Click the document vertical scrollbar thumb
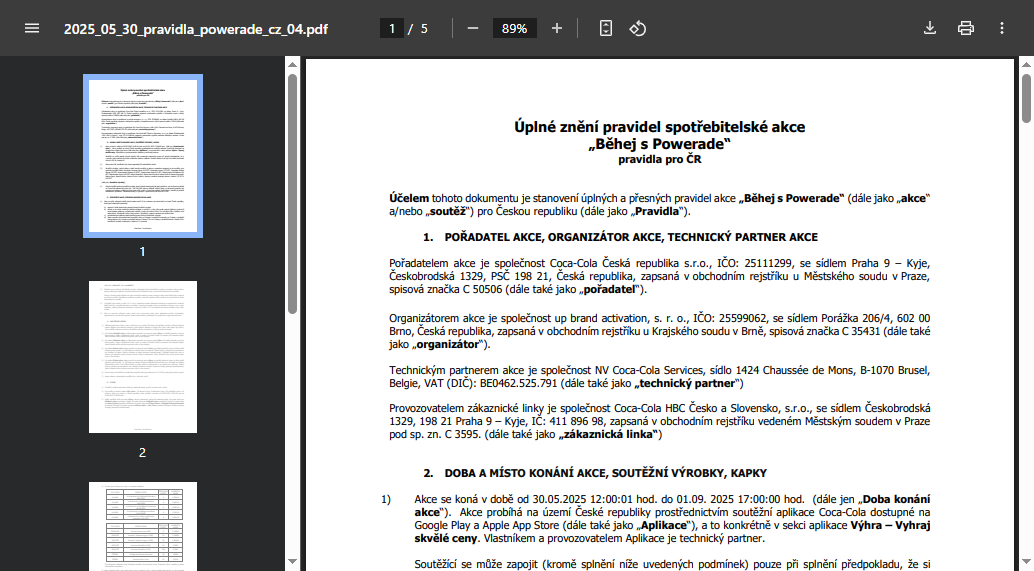Viewport: 1034px width, 571px height. click(x=1026, y=98)
